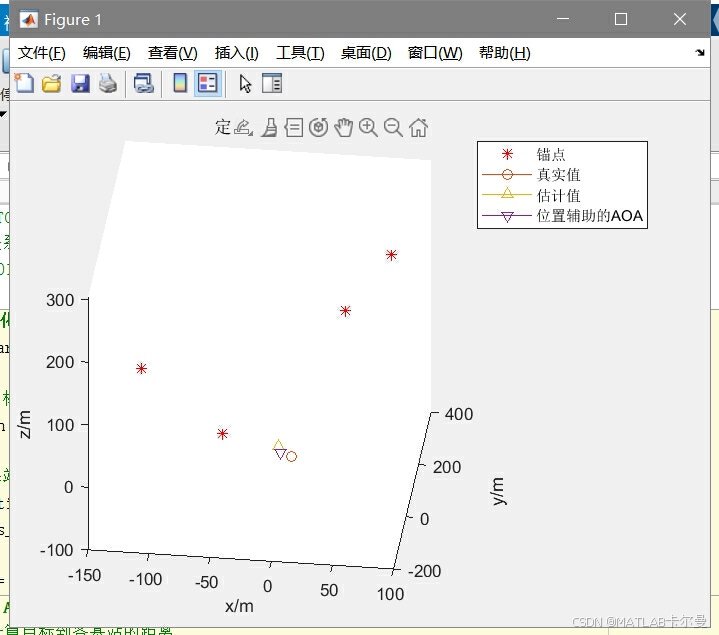Click the axes toolbar export icon
719x635 pixels.
[x=243, y=127]
